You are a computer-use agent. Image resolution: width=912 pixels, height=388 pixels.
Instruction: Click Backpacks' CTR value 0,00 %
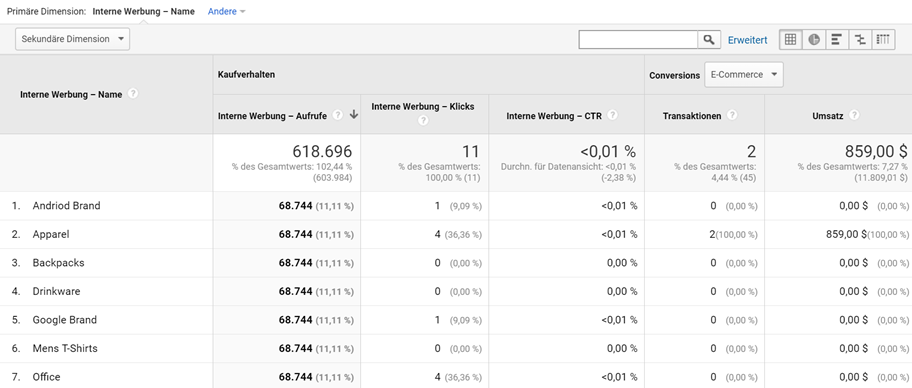click(x=622, y=262)
